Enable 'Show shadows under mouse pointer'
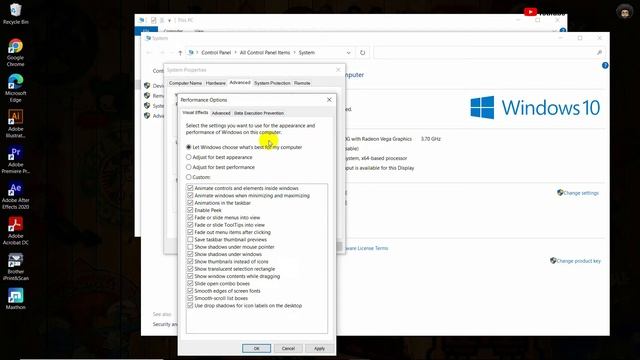Viewport: 640px width, 360px height. tap(190, 247)
